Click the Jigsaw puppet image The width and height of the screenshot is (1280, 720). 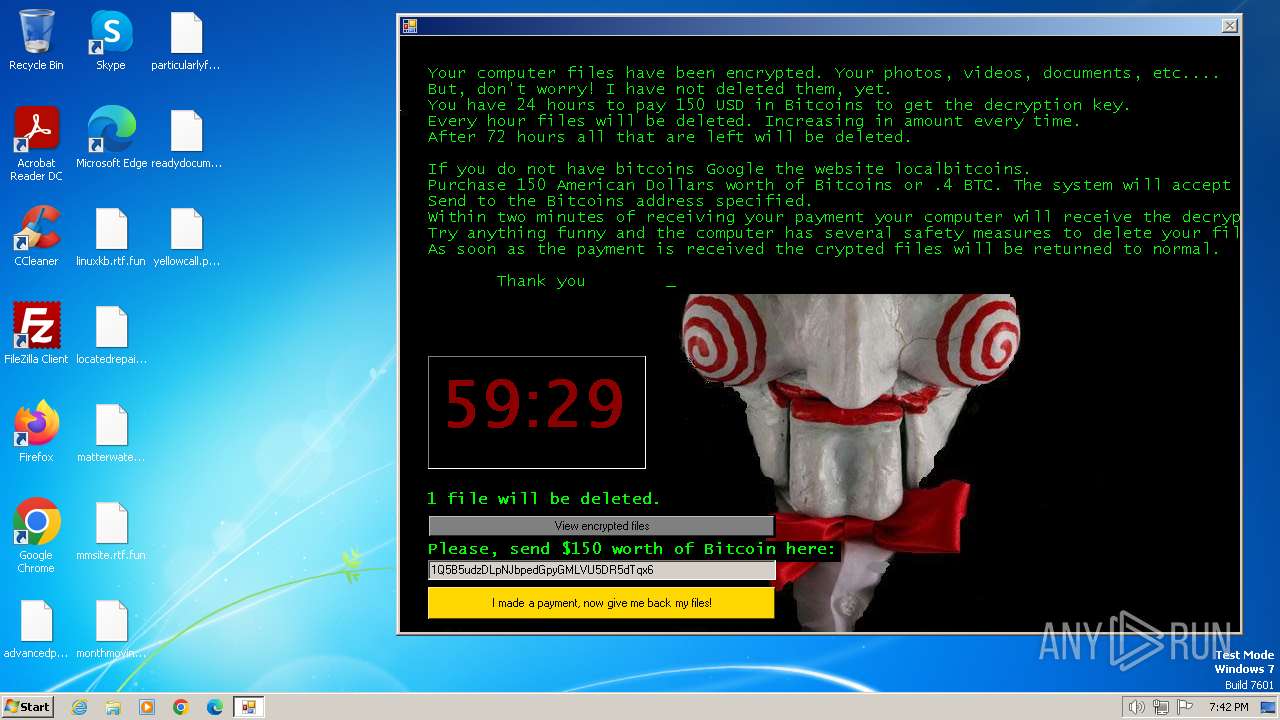click(x=850, y=462)
